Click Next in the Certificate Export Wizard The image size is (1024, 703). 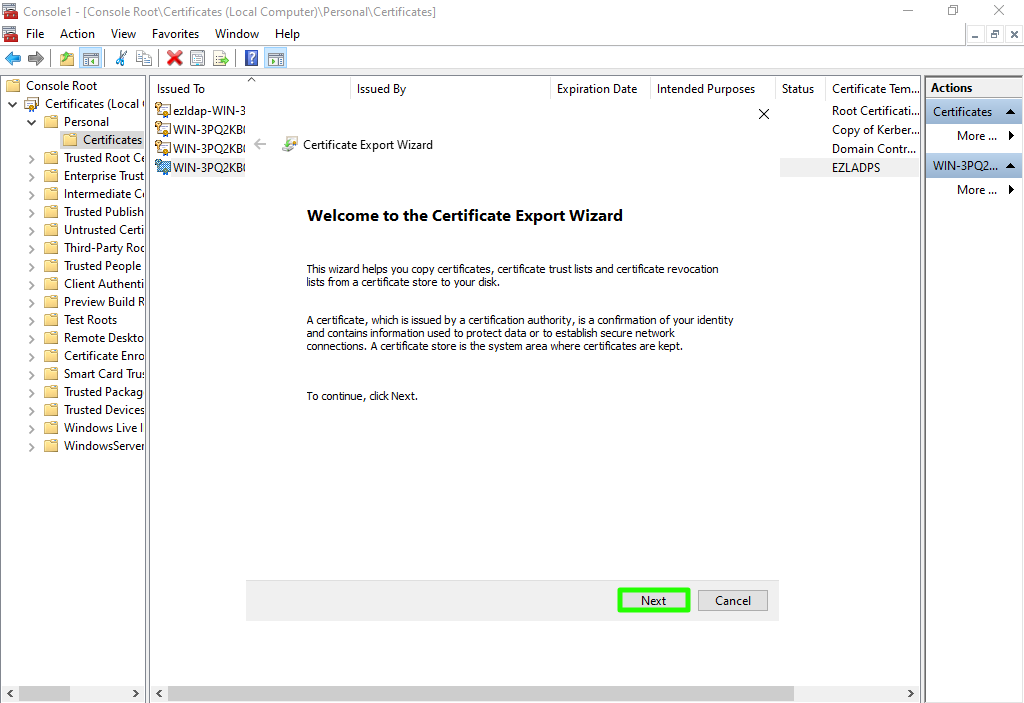click(653, 600)
